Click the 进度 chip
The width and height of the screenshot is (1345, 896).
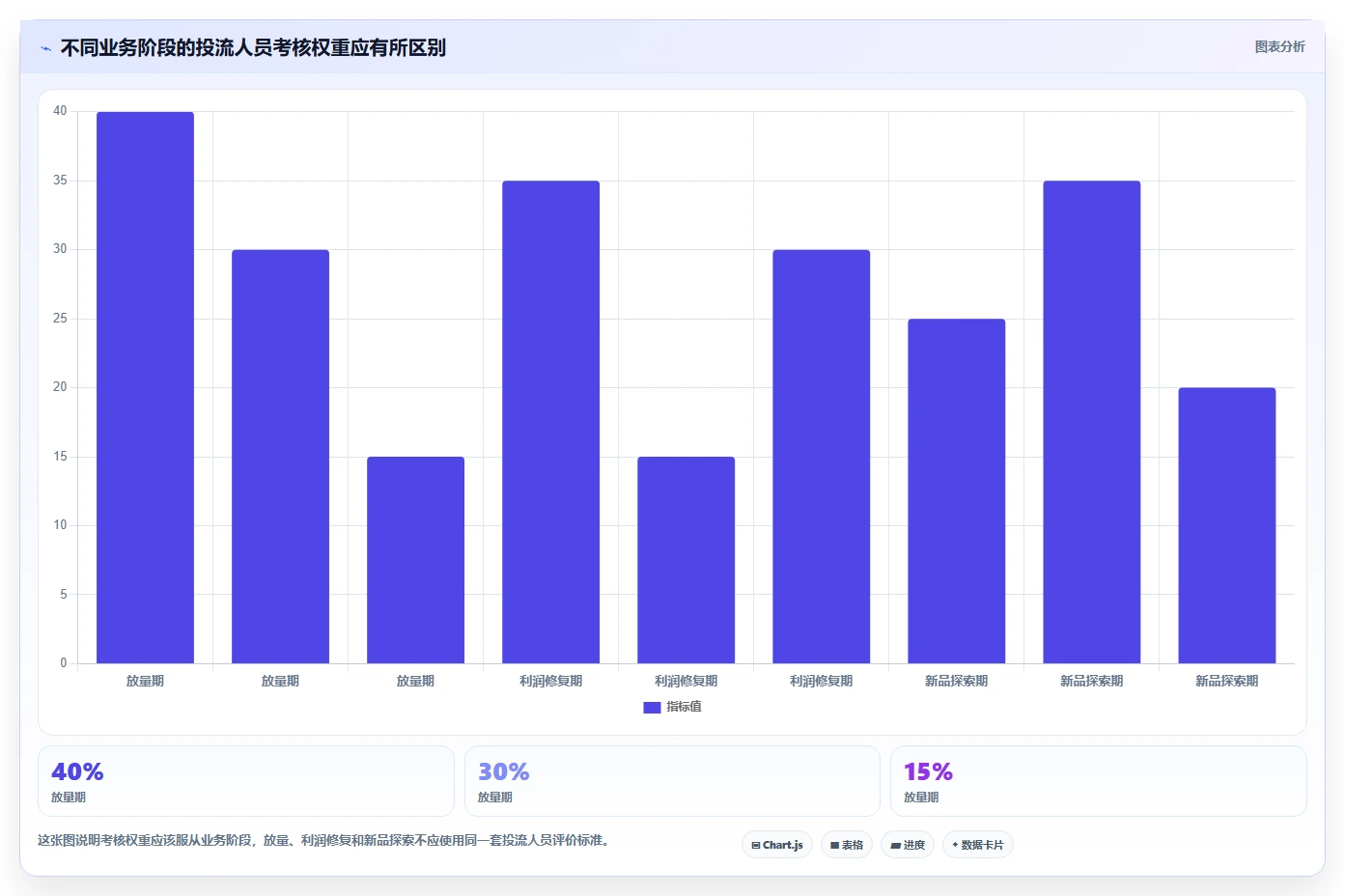tap(908, 845)
